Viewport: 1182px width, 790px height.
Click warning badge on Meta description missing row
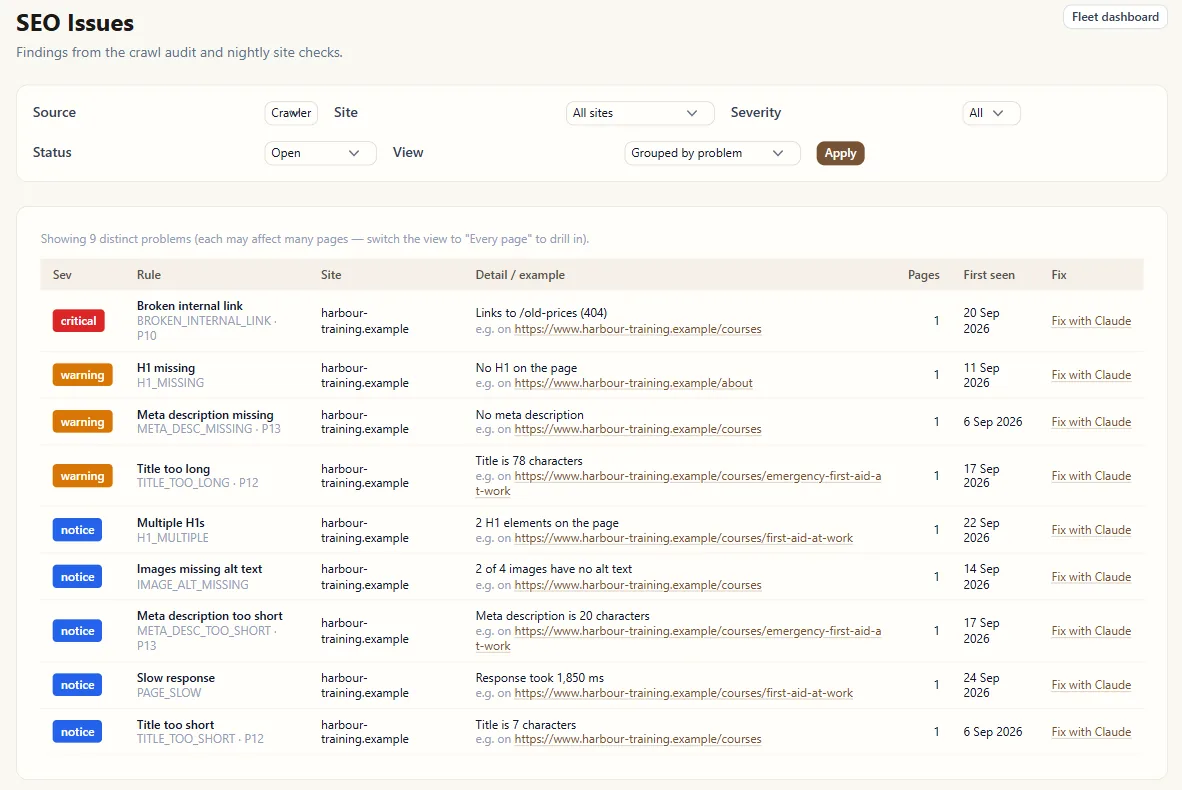click(x=82, y=421)
